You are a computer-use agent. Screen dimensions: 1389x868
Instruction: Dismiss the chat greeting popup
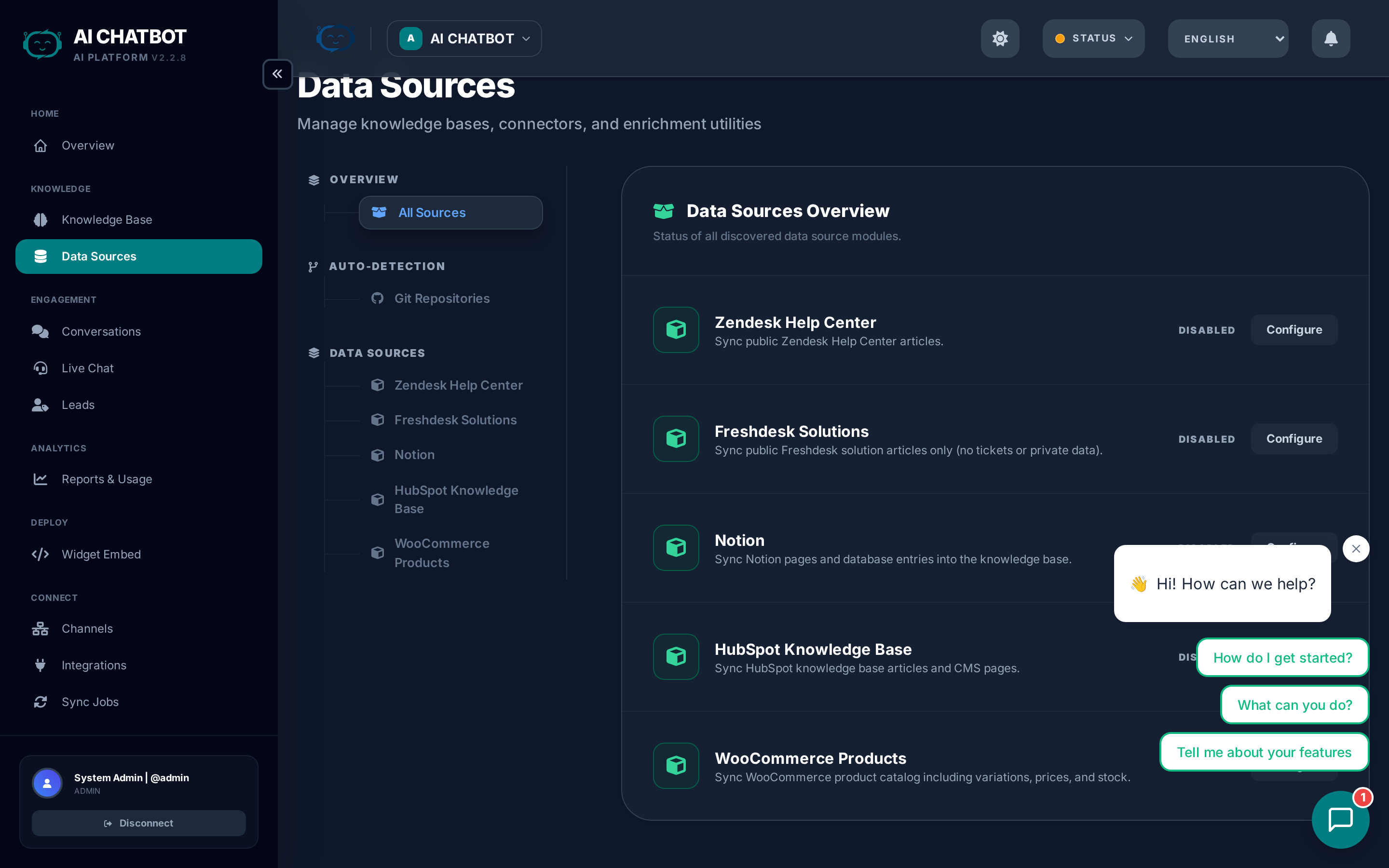[1356, 549]
